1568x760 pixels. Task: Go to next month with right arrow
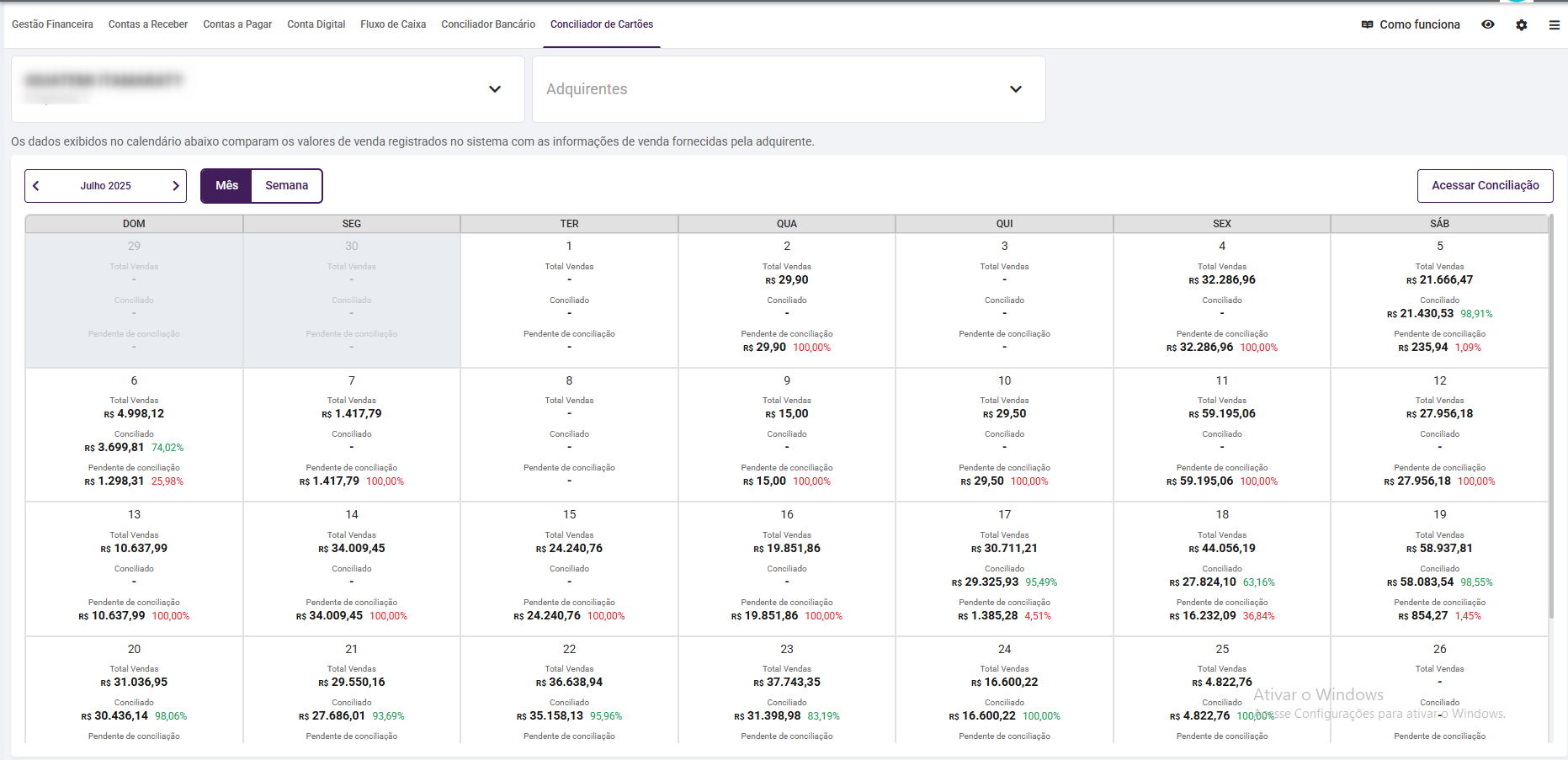coord(175,186)
